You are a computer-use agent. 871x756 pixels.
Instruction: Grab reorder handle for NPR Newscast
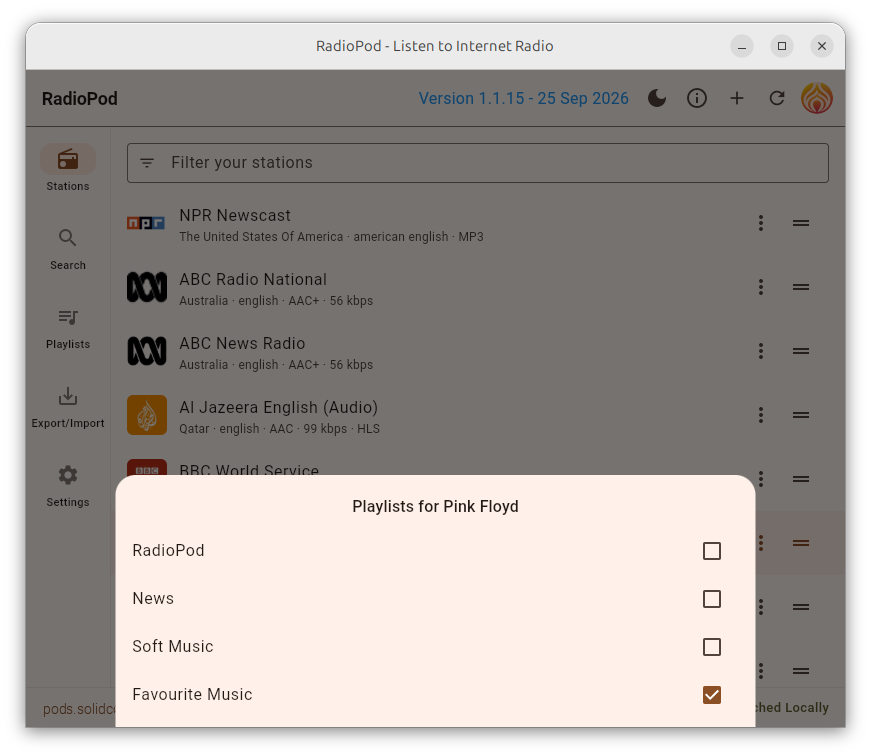click(x=800, y=223)
